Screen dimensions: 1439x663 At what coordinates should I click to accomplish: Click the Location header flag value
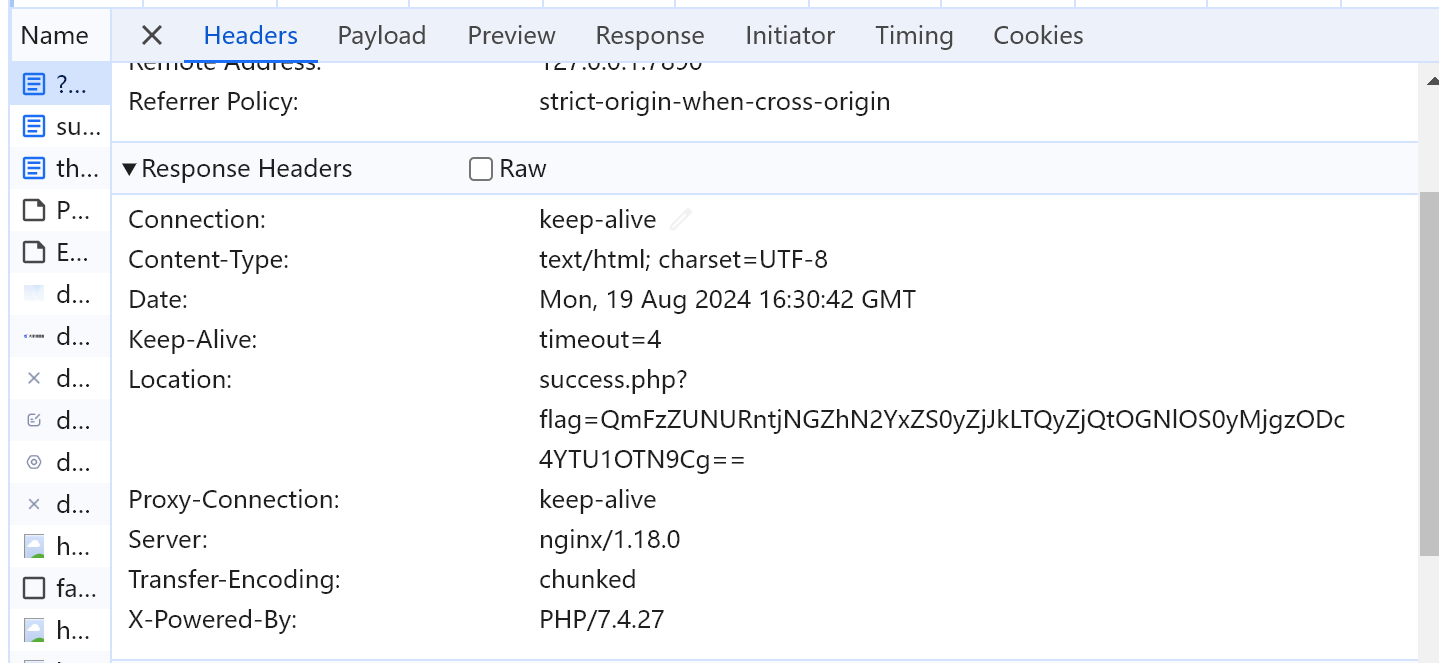click(x=942, y=420)
